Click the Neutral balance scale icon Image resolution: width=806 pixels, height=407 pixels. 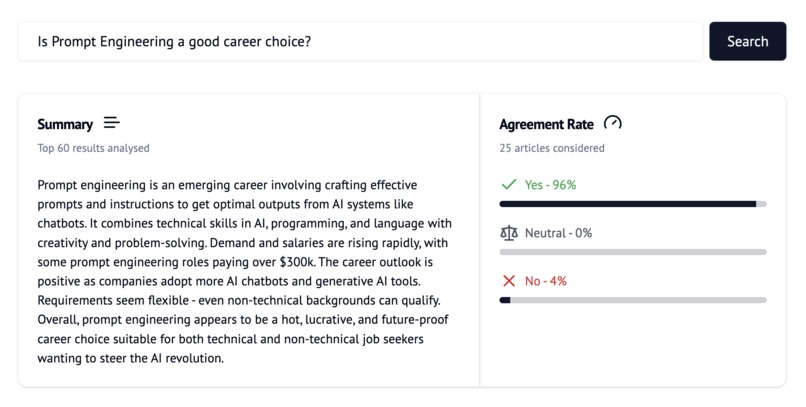(x=509, y=233)
